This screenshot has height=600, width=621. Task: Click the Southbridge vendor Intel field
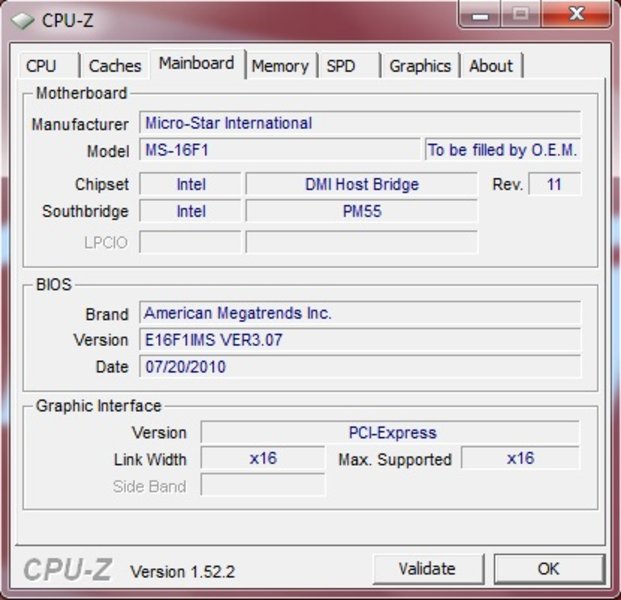190,211
